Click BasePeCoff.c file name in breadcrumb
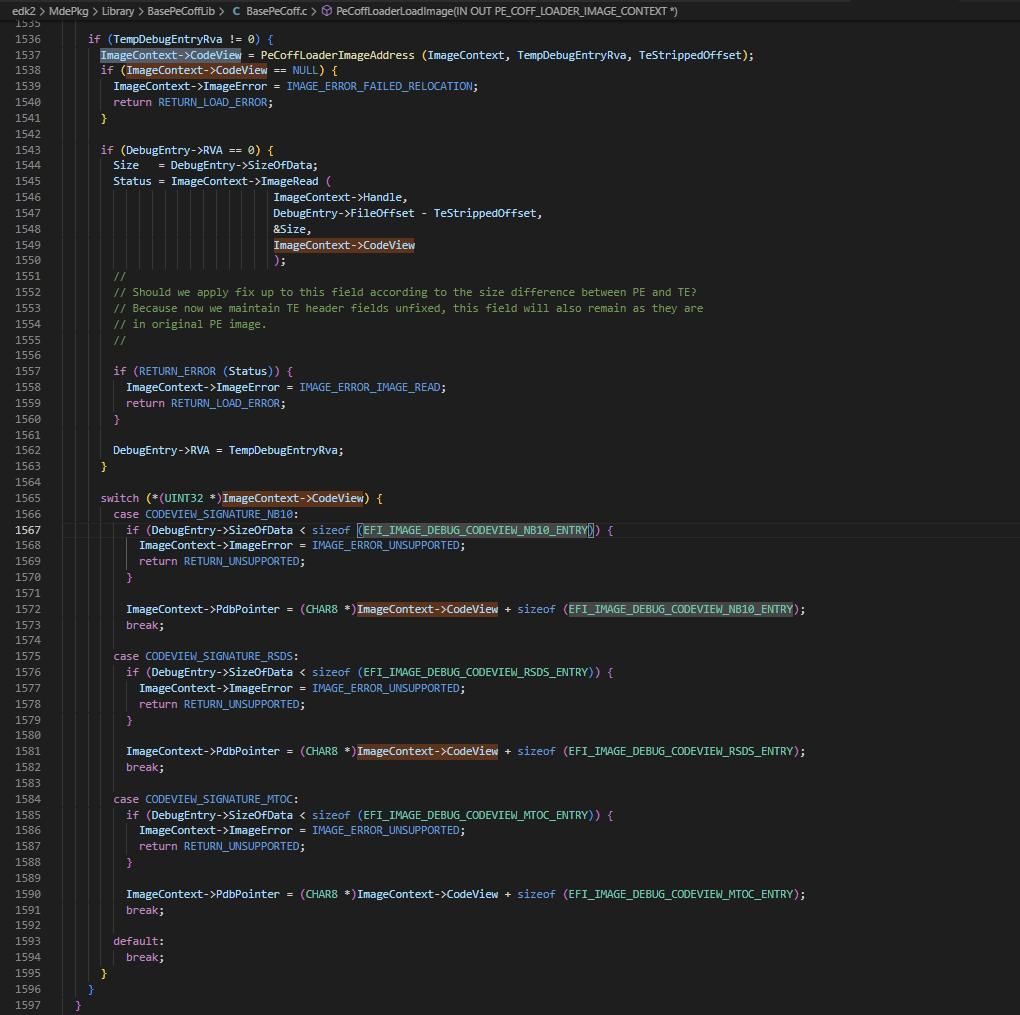Viewport: 1020px width, 1015px height. (277, 10)
